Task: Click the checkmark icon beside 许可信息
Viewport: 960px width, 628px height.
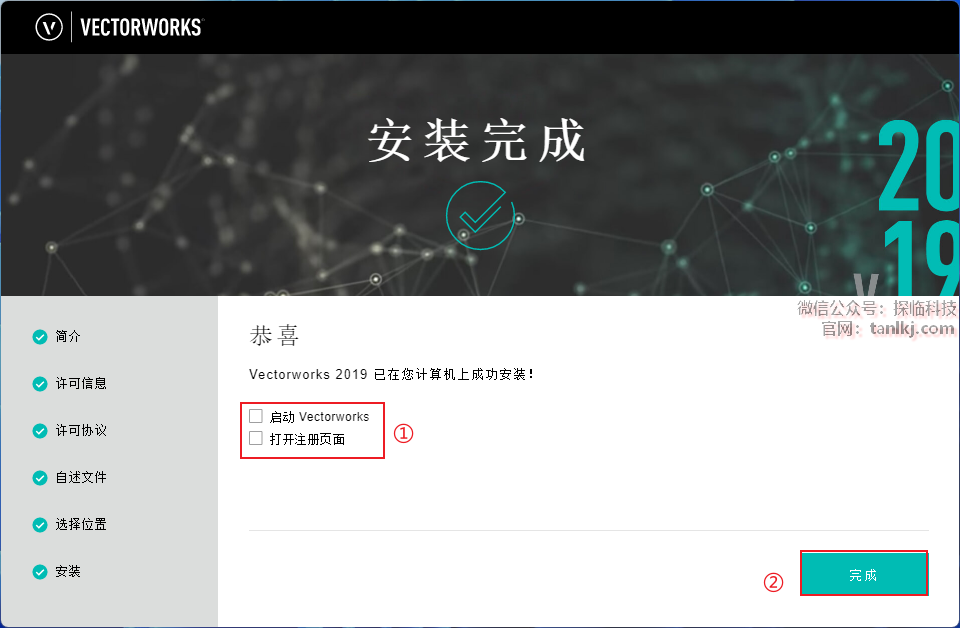Action: 40,384
